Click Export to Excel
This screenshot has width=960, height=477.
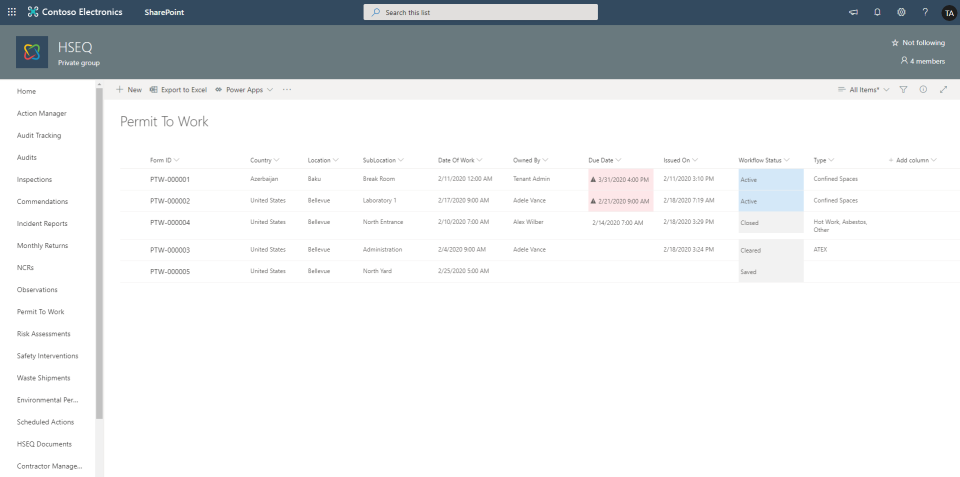(178, 89)
